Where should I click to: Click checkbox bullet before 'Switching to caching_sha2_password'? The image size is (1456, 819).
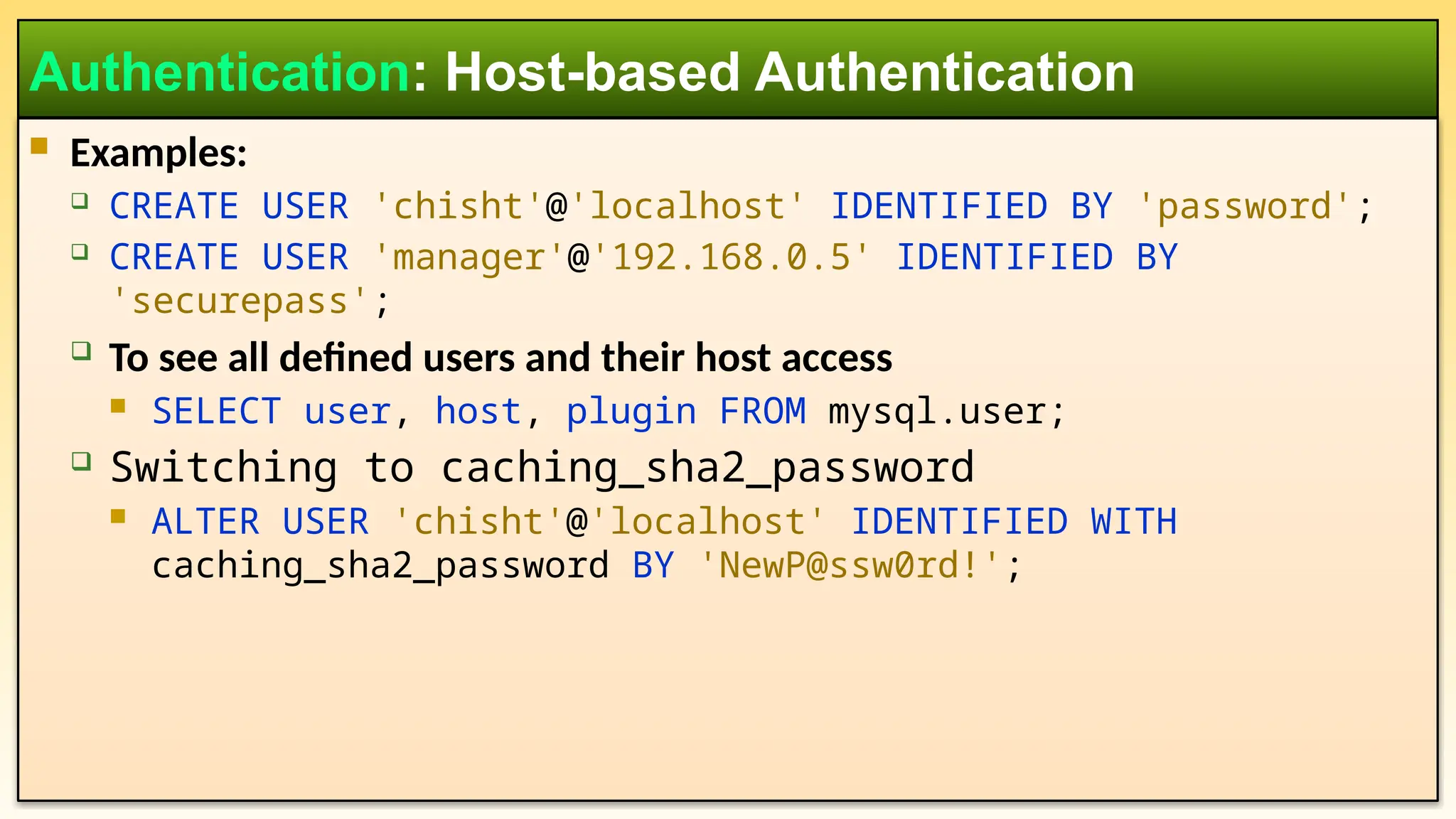click(x=82, y=461)
